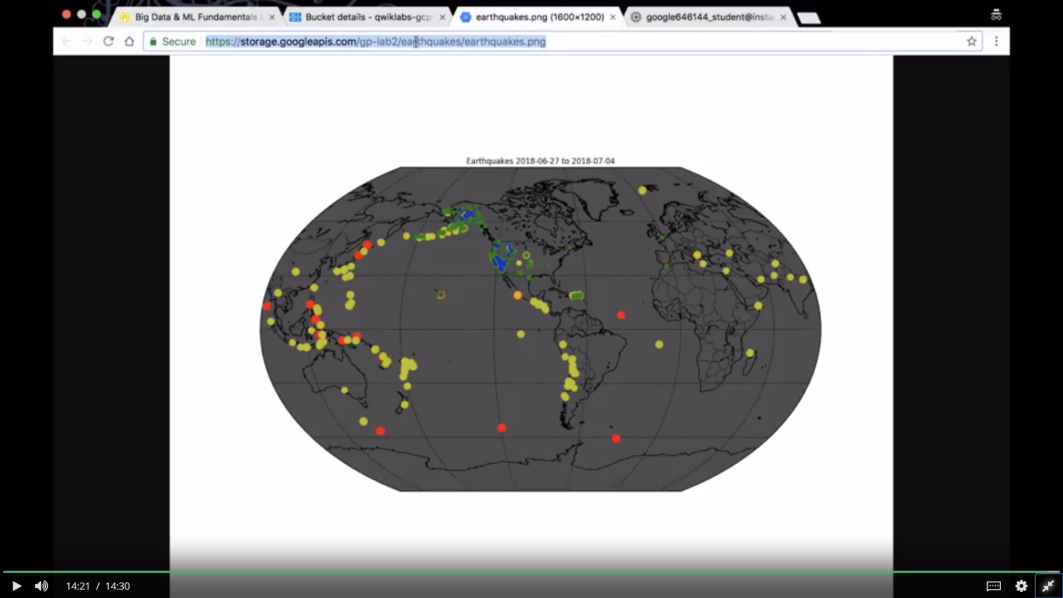
Task: Mute the video volume
Action: (x=40, y=586)
